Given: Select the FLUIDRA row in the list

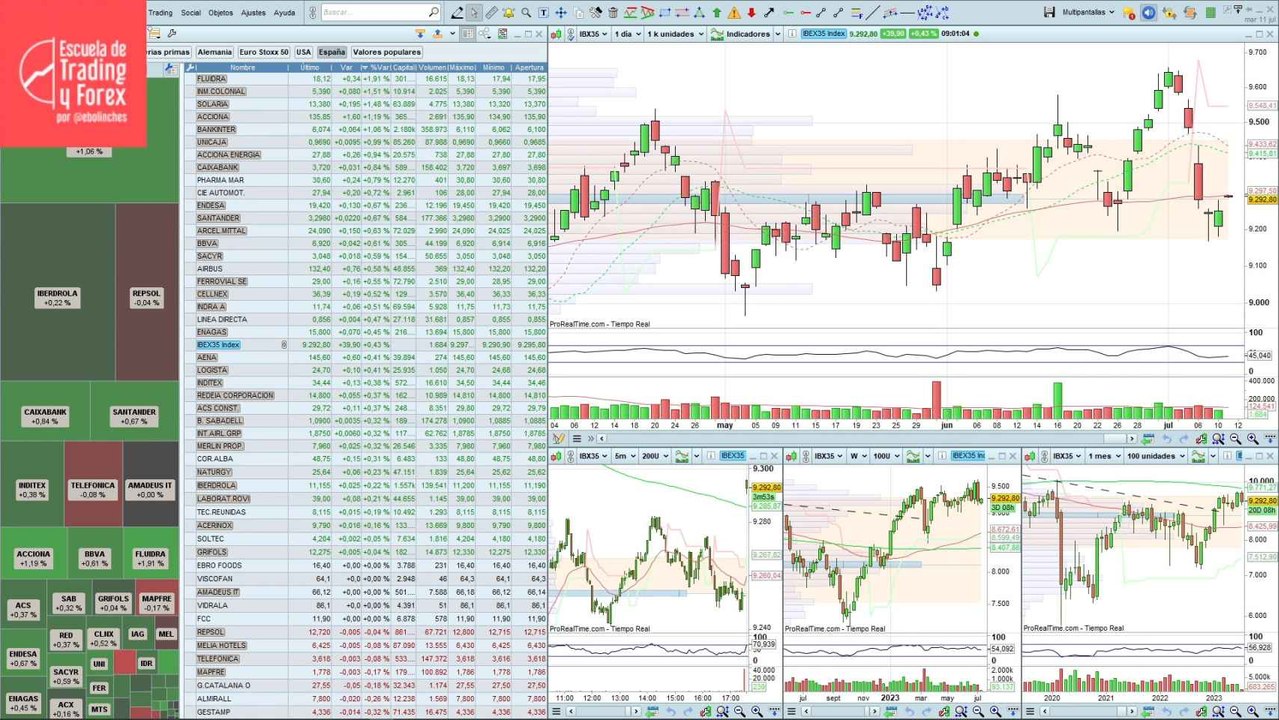Looking at the screenshot, I should click(x=365, y=79).
